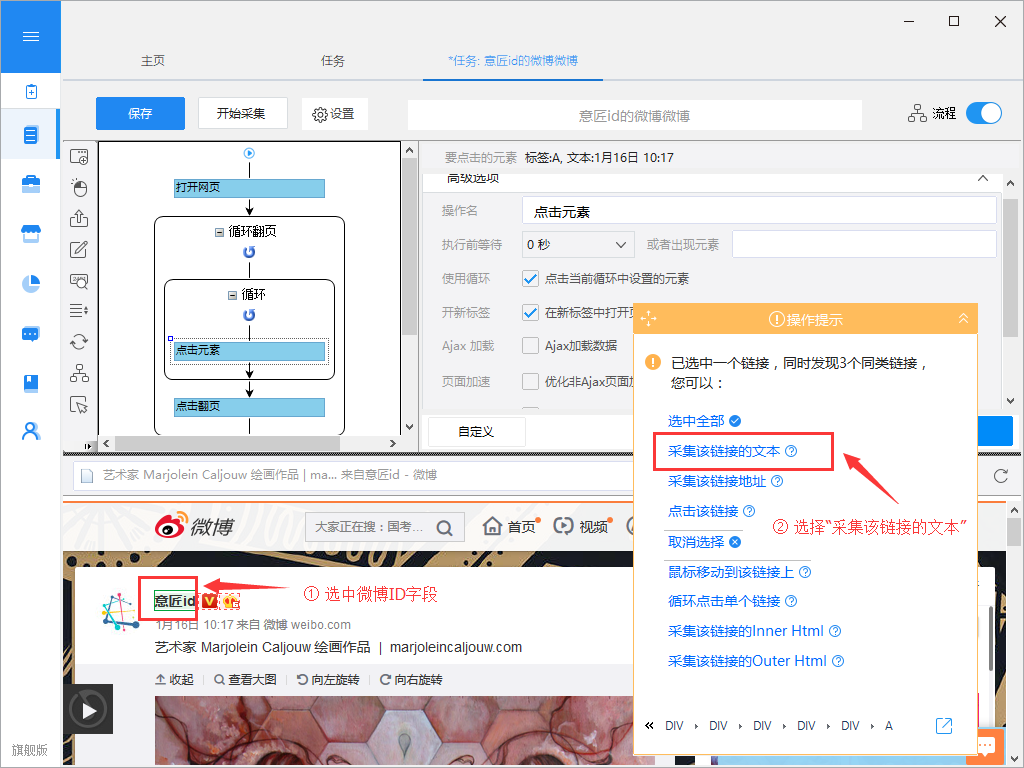Select the branch condition tool icon
This screenshot has width=1024, height=768.
point(79,374)
